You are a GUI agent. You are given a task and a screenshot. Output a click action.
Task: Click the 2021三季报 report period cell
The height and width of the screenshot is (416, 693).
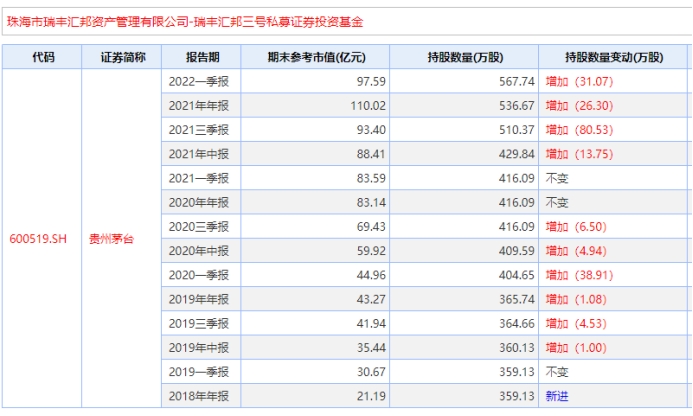tap(200, 130)
